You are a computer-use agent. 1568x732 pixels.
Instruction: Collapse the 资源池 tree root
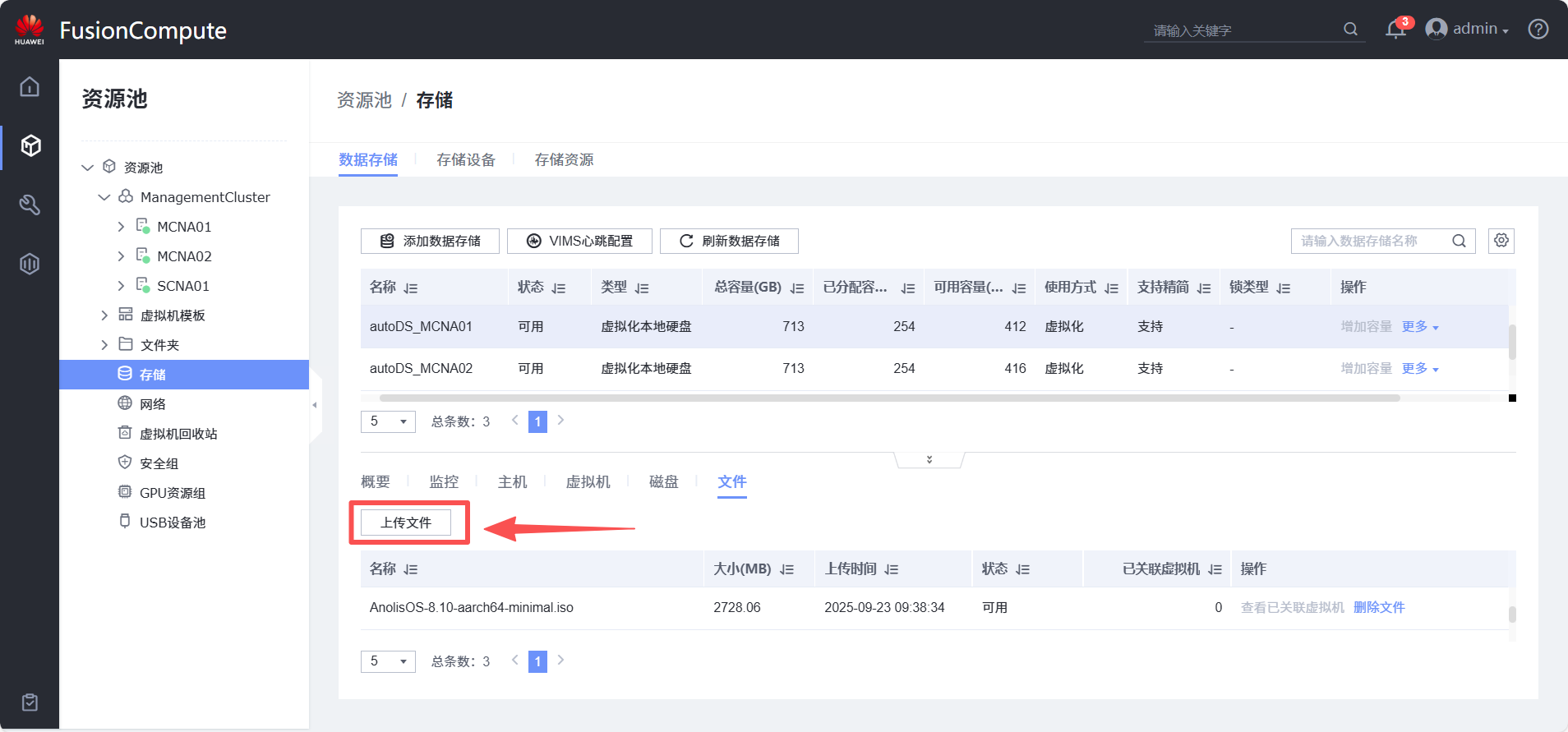tap(88, 168)
